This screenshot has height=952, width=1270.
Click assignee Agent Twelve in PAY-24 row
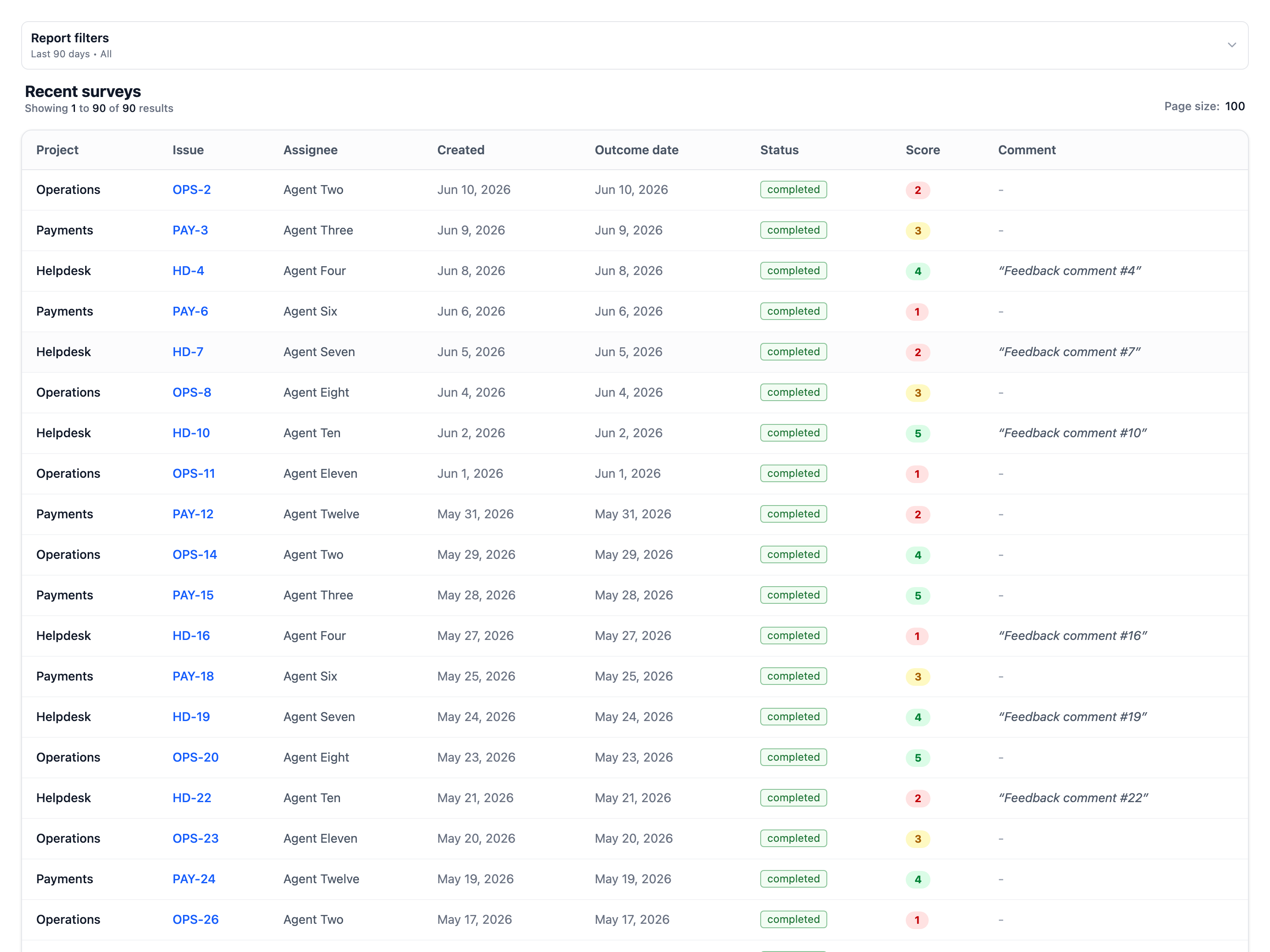[x=321, y=879]
